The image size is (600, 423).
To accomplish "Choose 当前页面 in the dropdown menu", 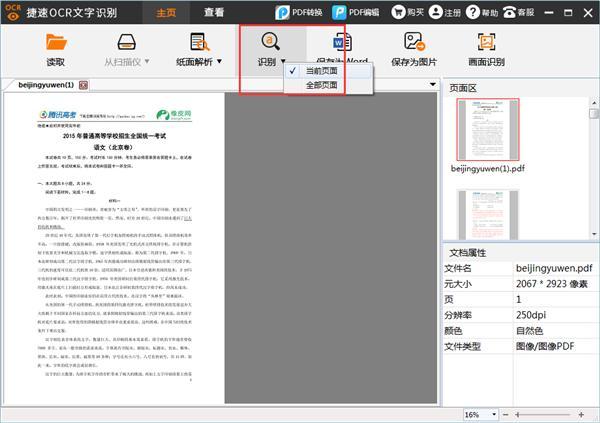I will pyautogui.click(x=328, y=71).
